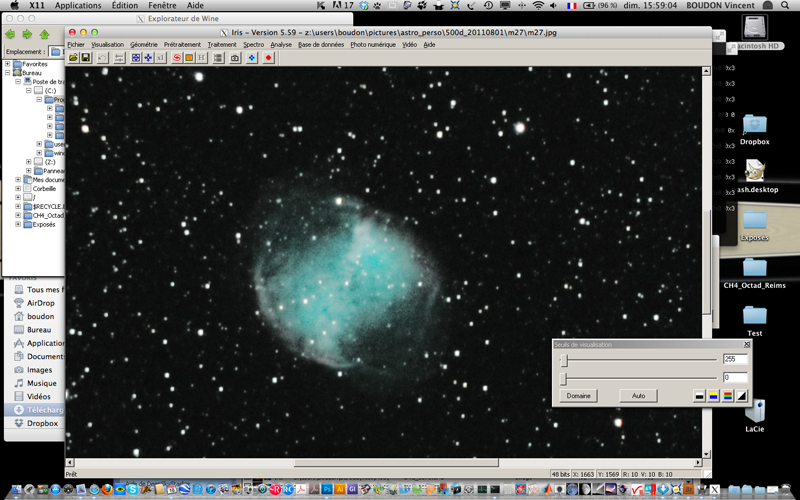Click the Auto threshold button
The height and width of the screenshot is (500, 800).
tap(638, 396)
